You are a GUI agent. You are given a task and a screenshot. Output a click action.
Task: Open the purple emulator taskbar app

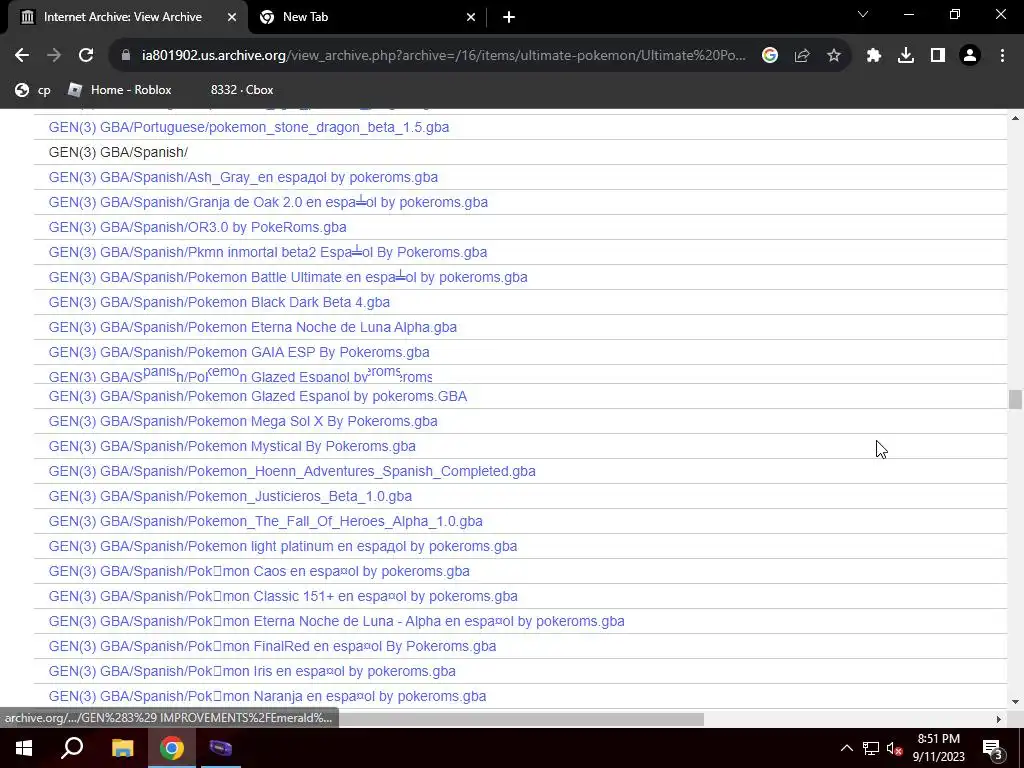[x=221, y=748]
